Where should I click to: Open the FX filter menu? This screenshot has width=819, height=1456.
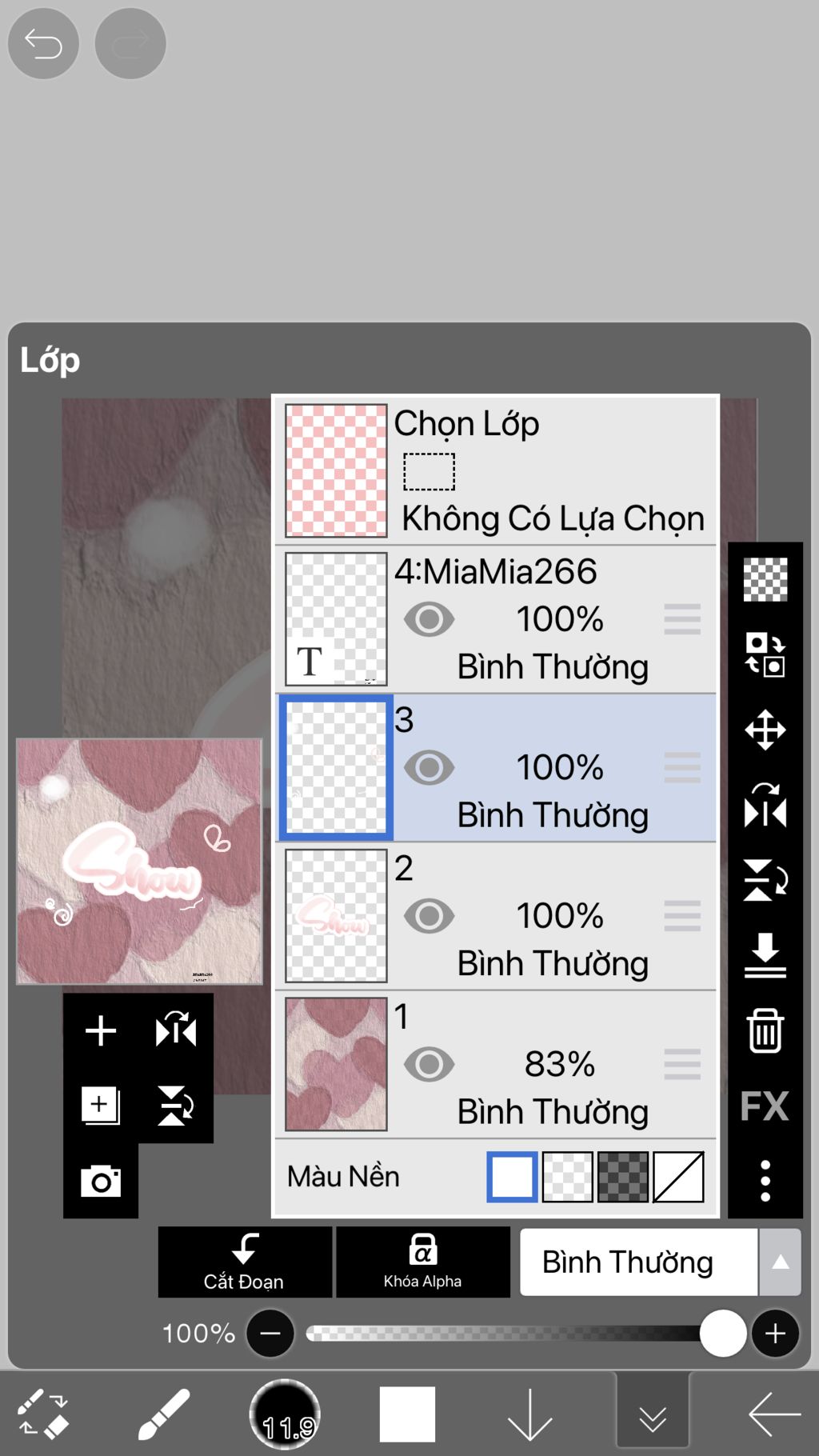click(765, 1106)
